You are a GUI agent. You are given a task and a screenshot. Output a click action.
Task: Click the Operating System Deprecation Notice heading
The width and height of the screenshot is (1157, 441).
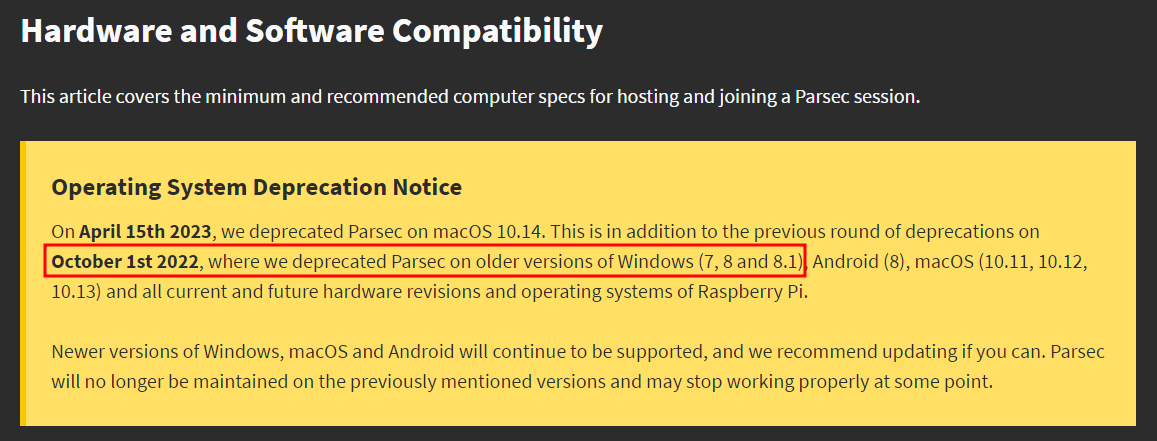pos(257,187)
